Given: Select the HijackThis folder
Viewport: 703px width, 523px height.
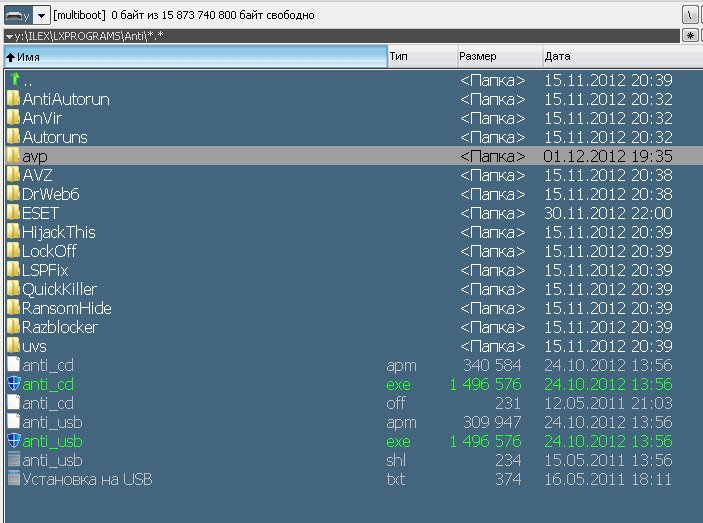Looking at the screenshot, I should (59, 232).
